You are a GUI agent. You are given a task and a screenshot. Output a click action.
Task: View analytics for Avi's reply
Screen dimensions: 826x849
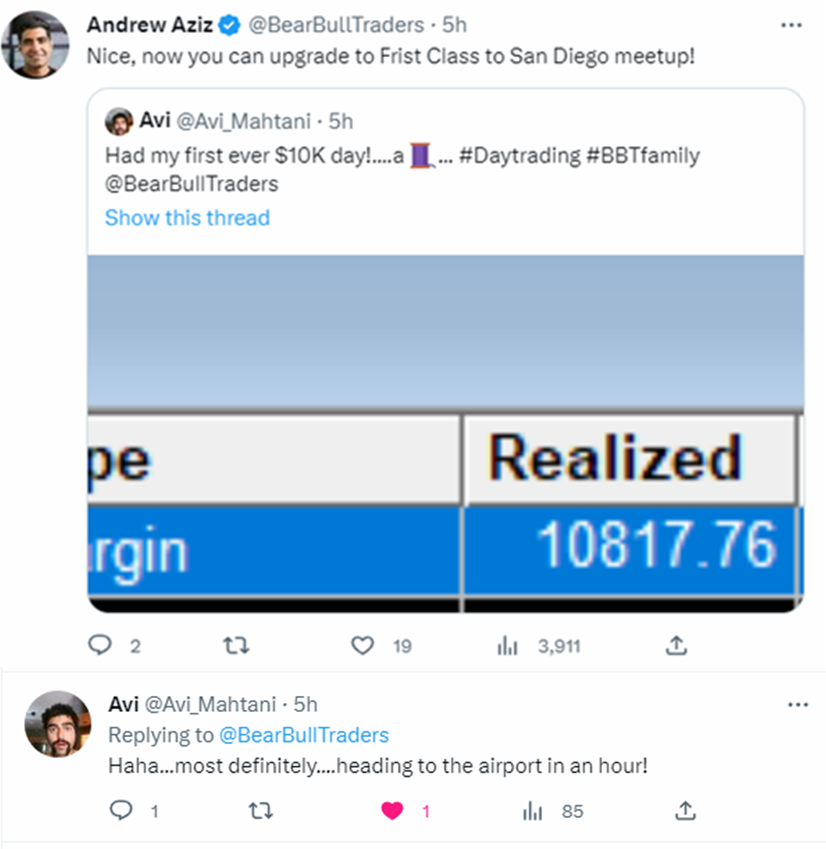(531, 811)
